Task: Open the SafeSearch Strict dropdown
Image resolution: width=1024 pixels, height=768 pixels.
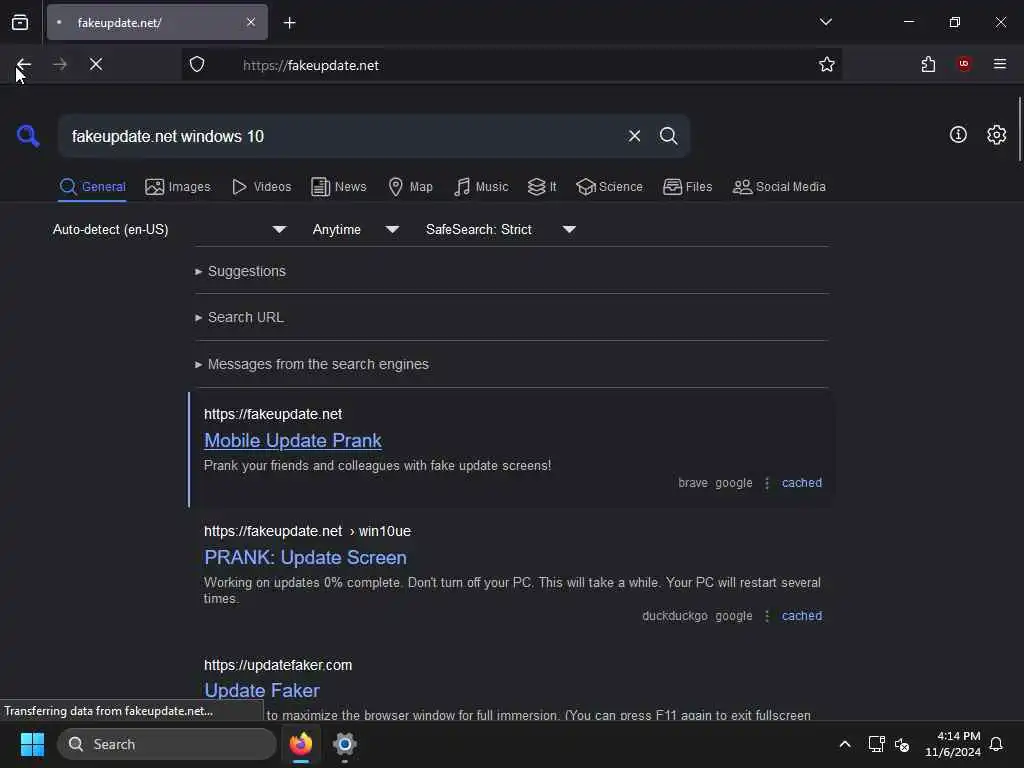Action: click(501, 230)
